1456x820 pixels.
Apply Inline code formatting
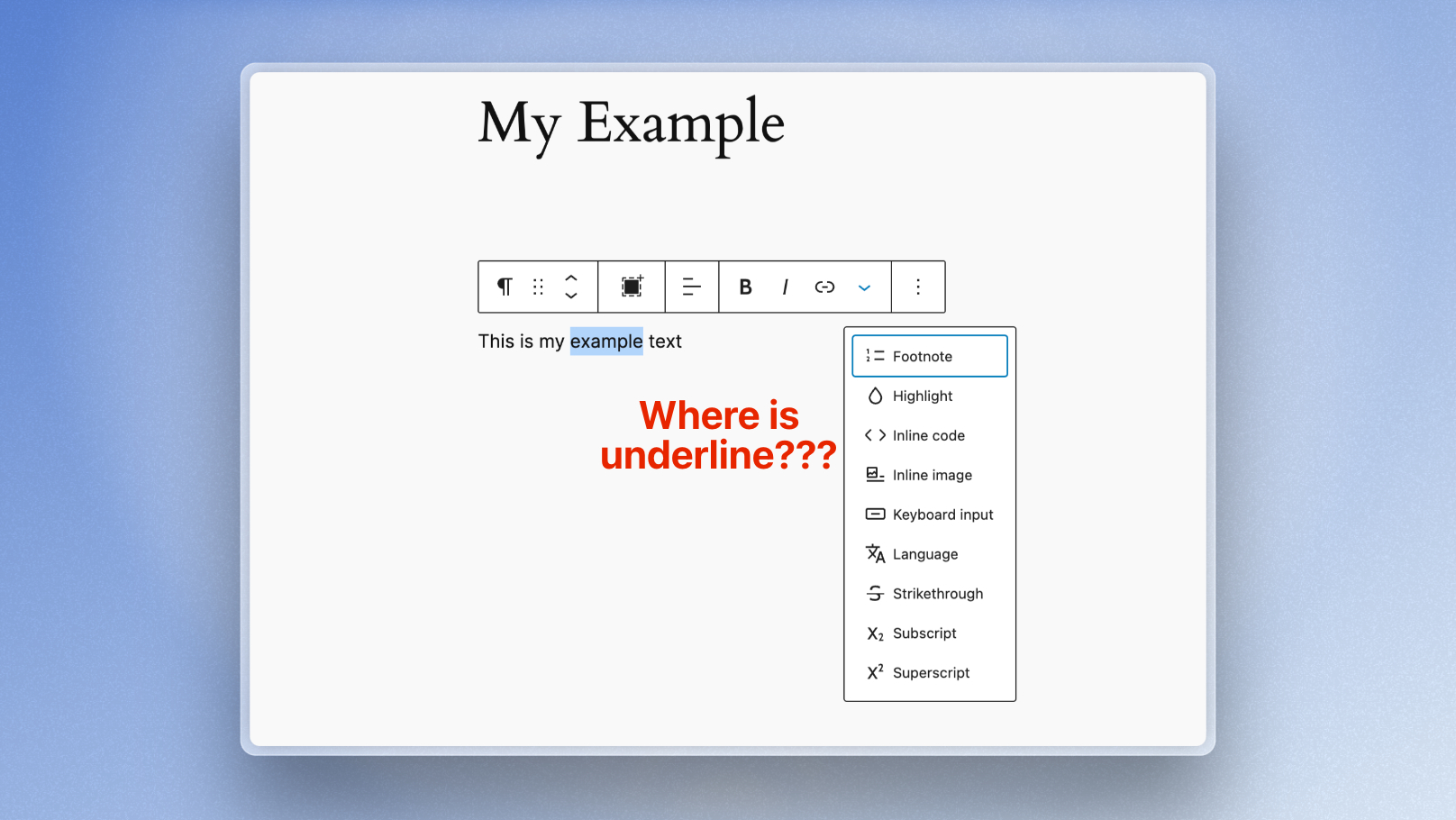coord(929,435)
